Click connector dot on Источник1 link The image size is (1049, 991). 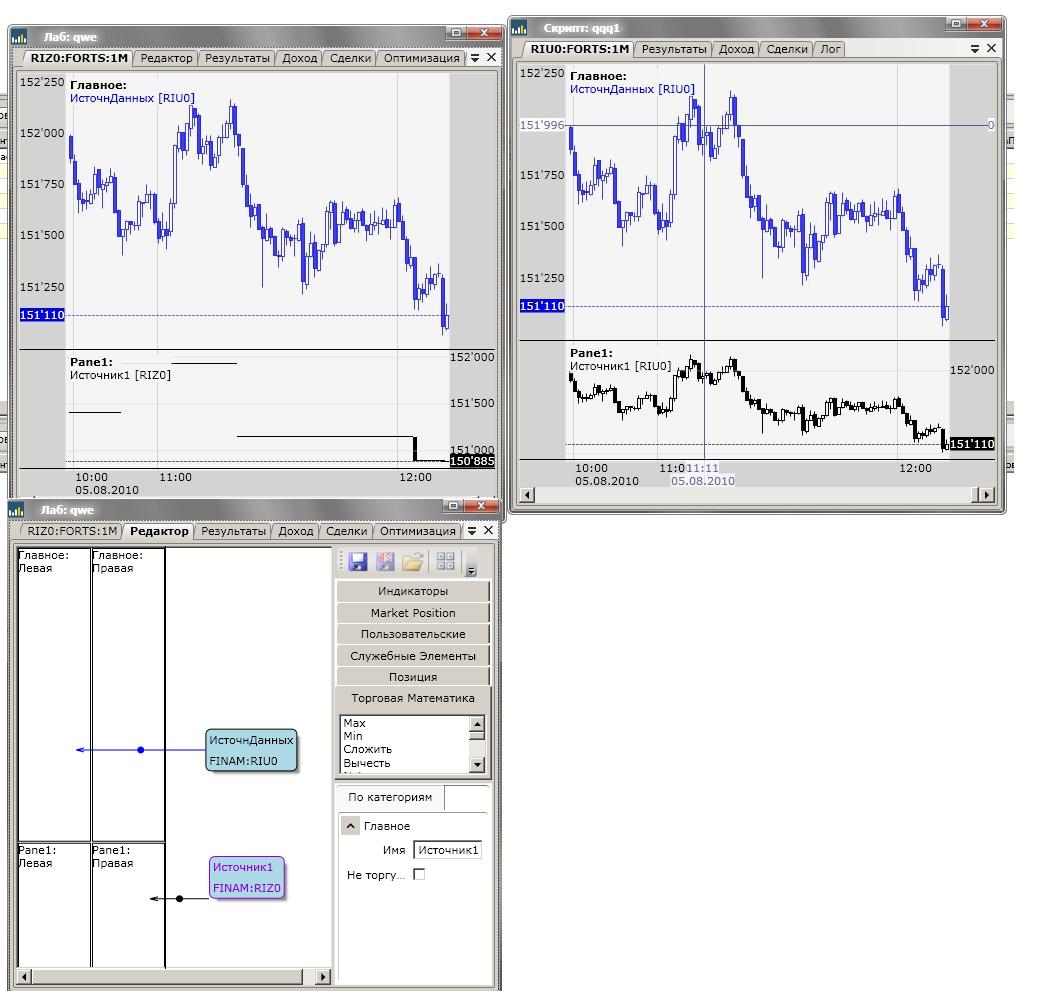(179, 899)
